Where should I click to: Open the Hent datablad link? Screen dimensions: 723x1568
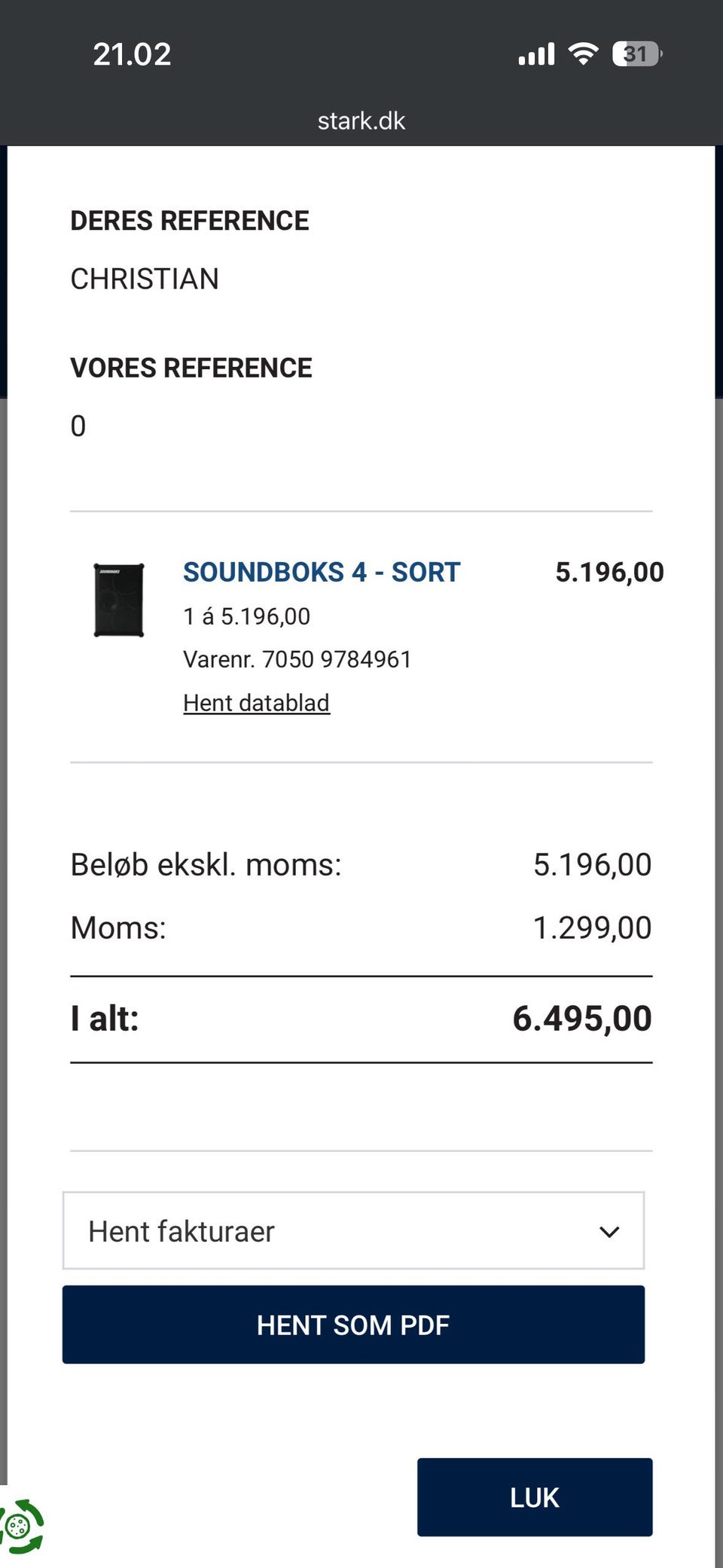click(x=256, y=702)
